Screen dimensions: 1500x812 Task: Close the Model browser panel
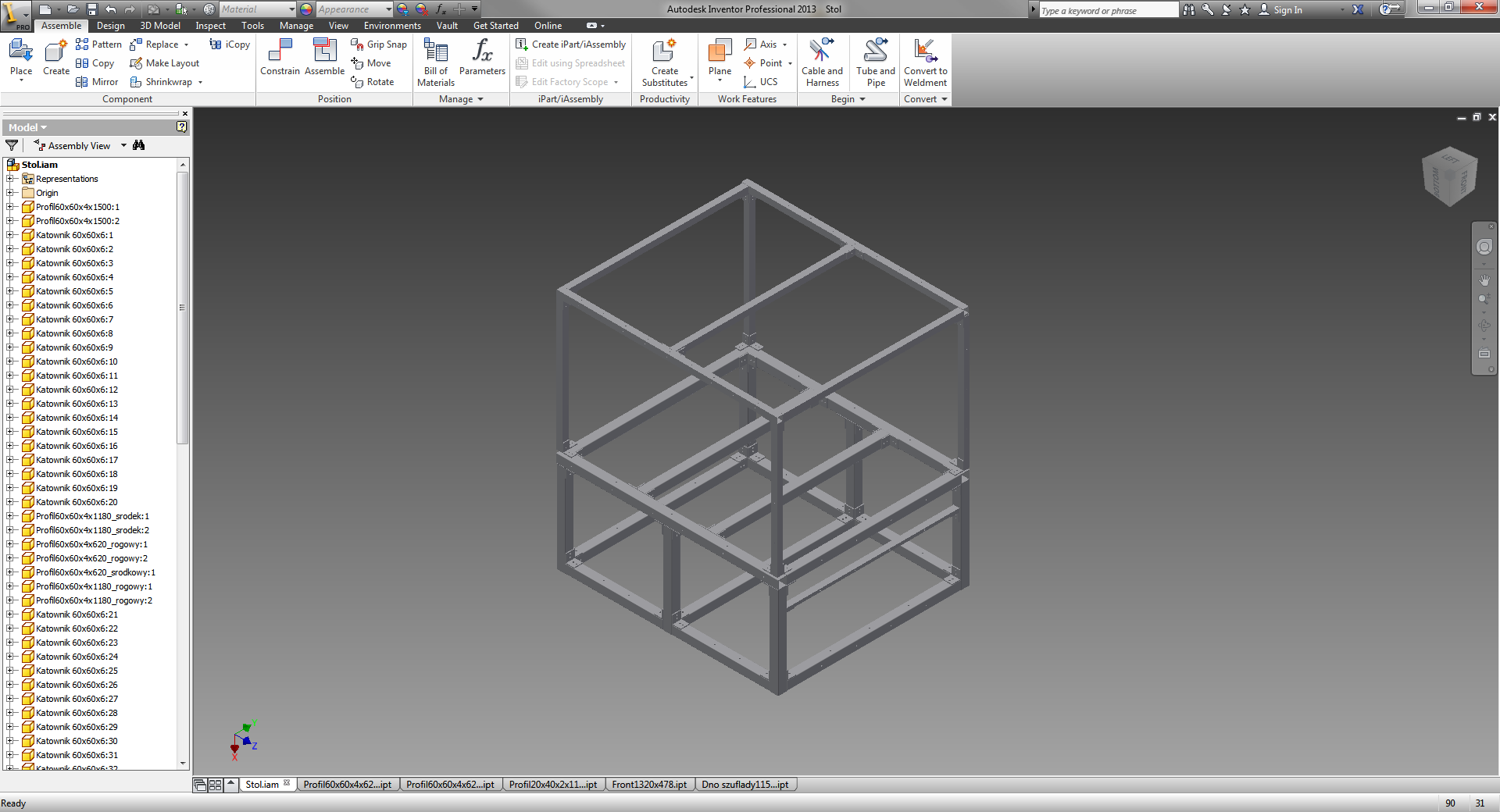(185, 114)
